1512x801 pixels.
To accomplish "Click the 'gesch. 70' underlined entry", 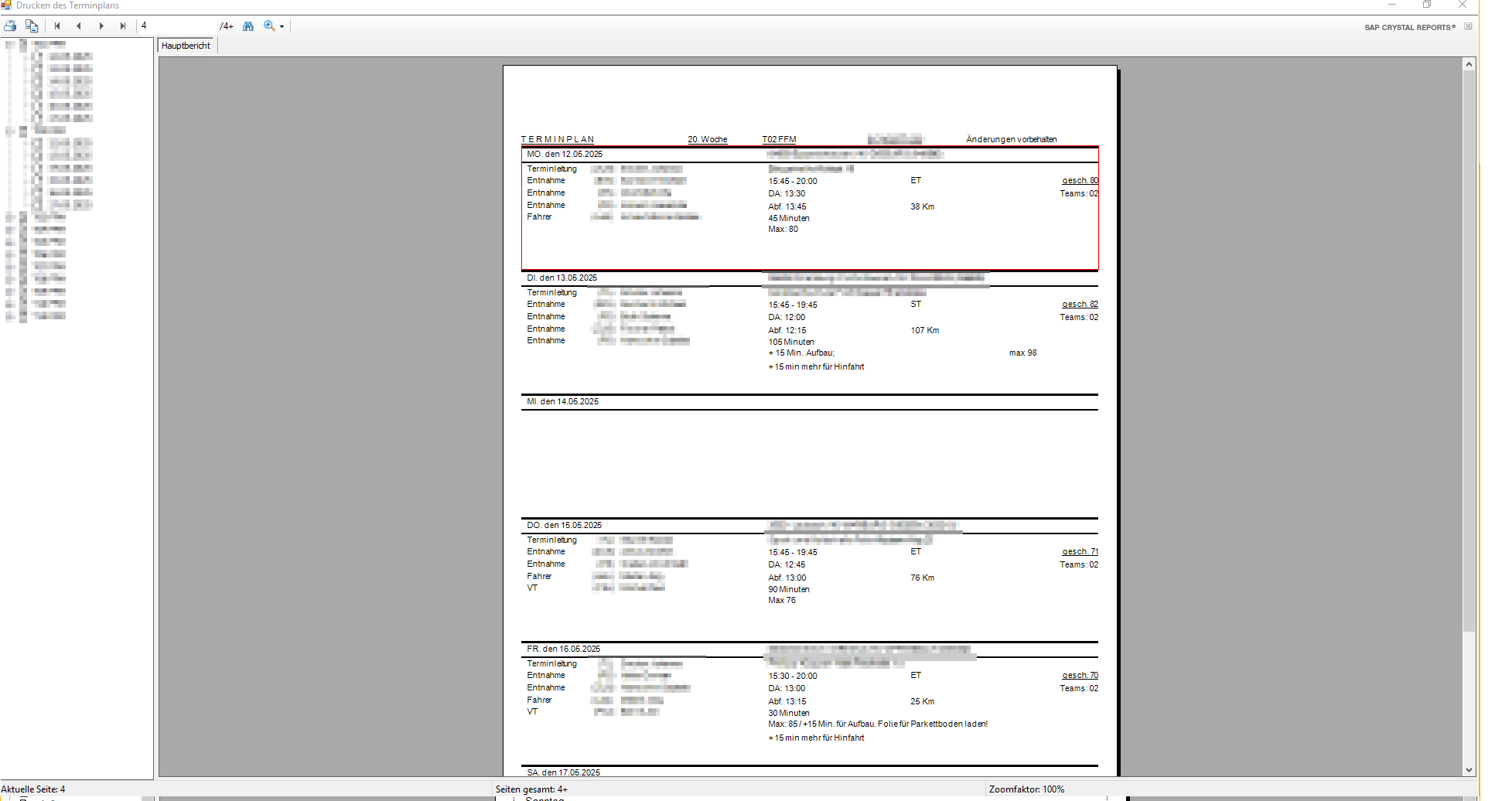I will pos(1080,676).
